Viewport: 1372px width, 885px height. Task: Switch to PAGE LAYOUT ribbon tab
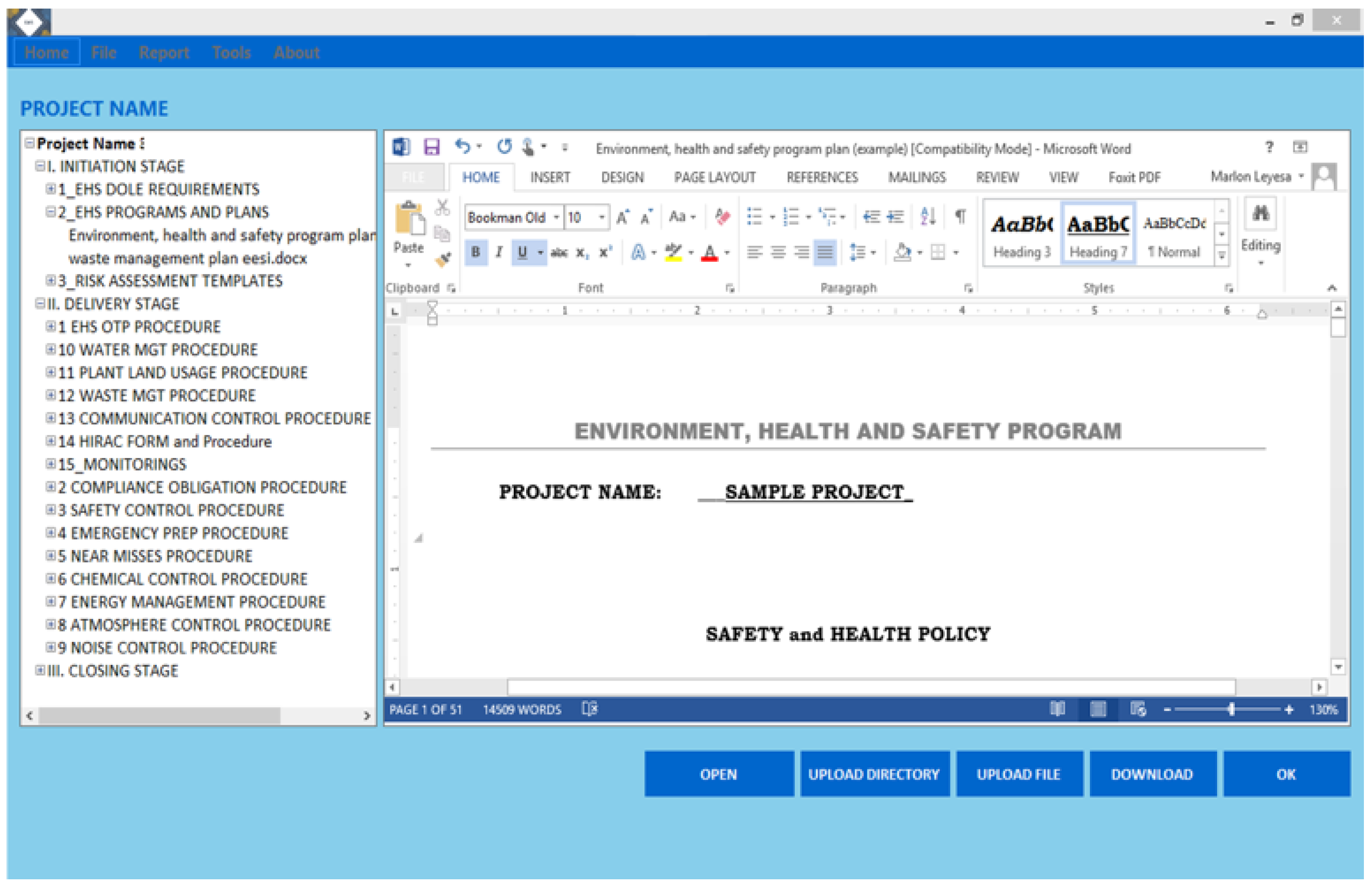tap(715, 178)
